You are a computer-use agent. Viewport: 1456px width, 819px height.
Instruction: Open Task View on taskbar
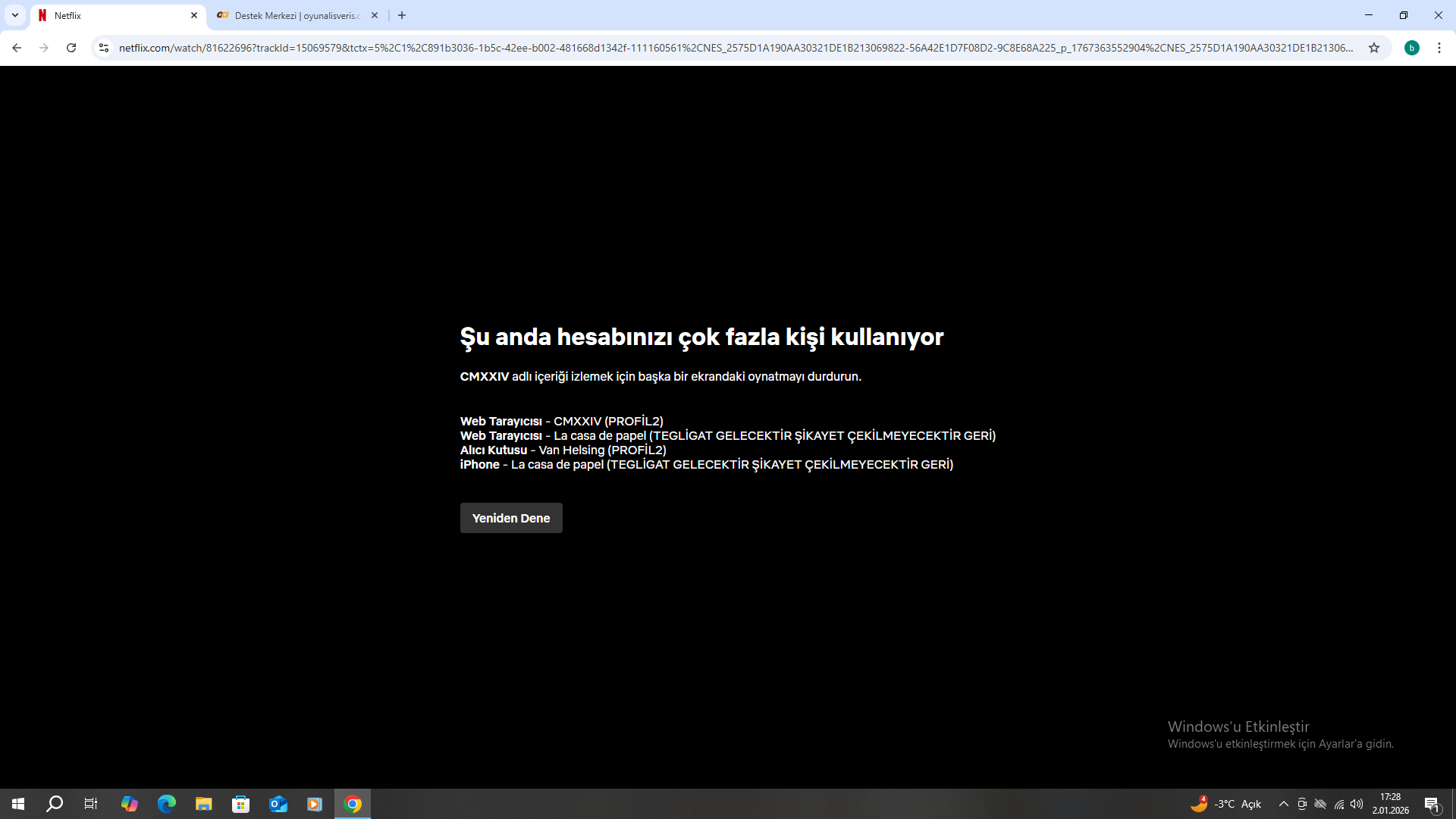[91, 804]
